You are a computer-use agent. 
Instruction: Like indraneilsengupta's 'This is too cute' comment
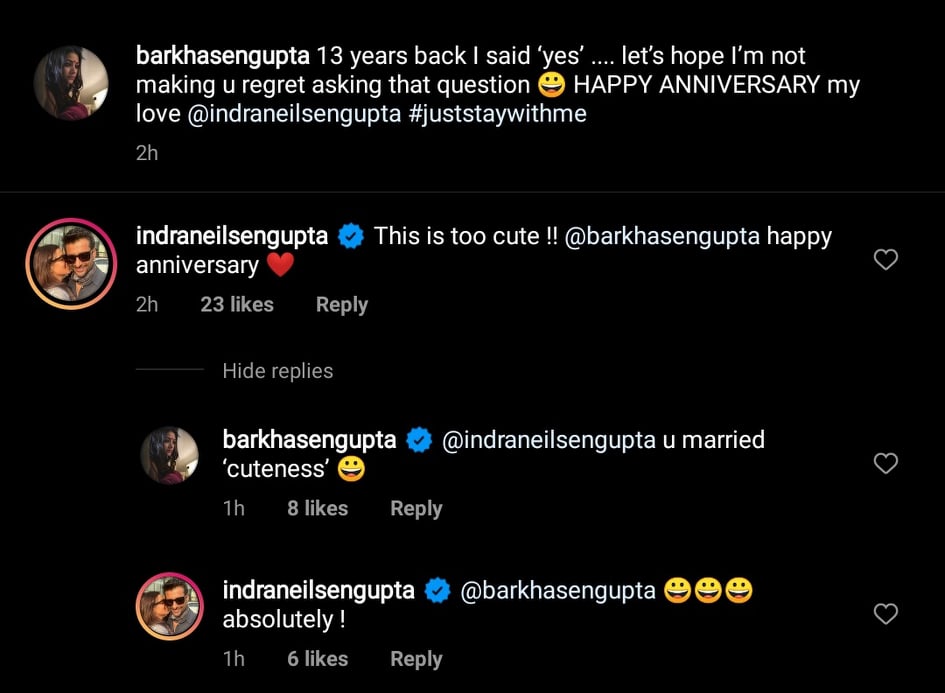(885, 260)
